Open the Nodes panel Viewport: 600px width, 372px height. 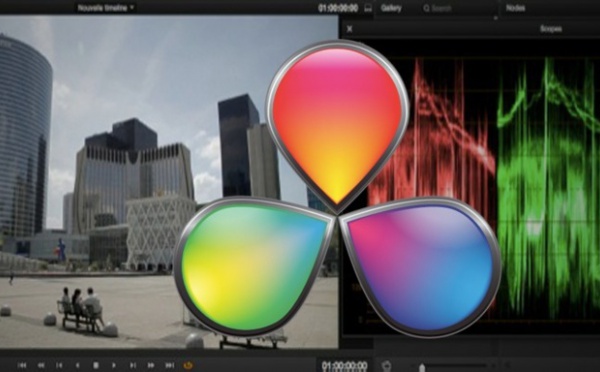pyautogui.click(x=515, y=8)
